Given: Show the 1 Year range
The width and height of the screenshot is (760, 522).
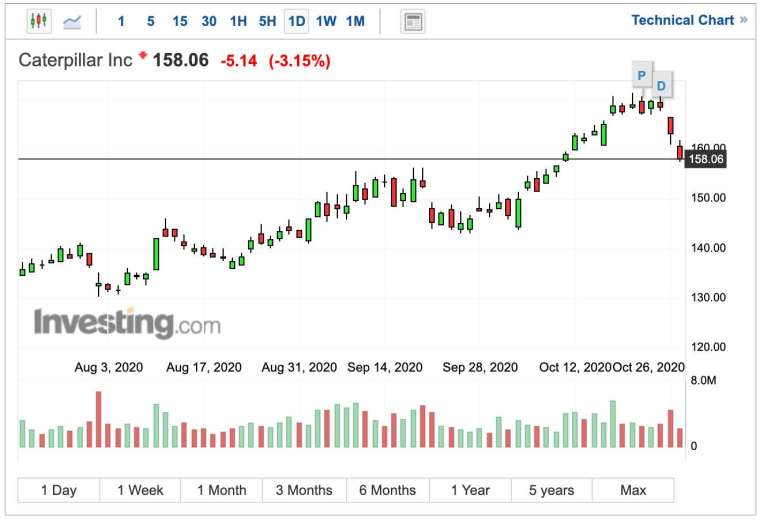Looking at the screenshot, I should (470, 490).
